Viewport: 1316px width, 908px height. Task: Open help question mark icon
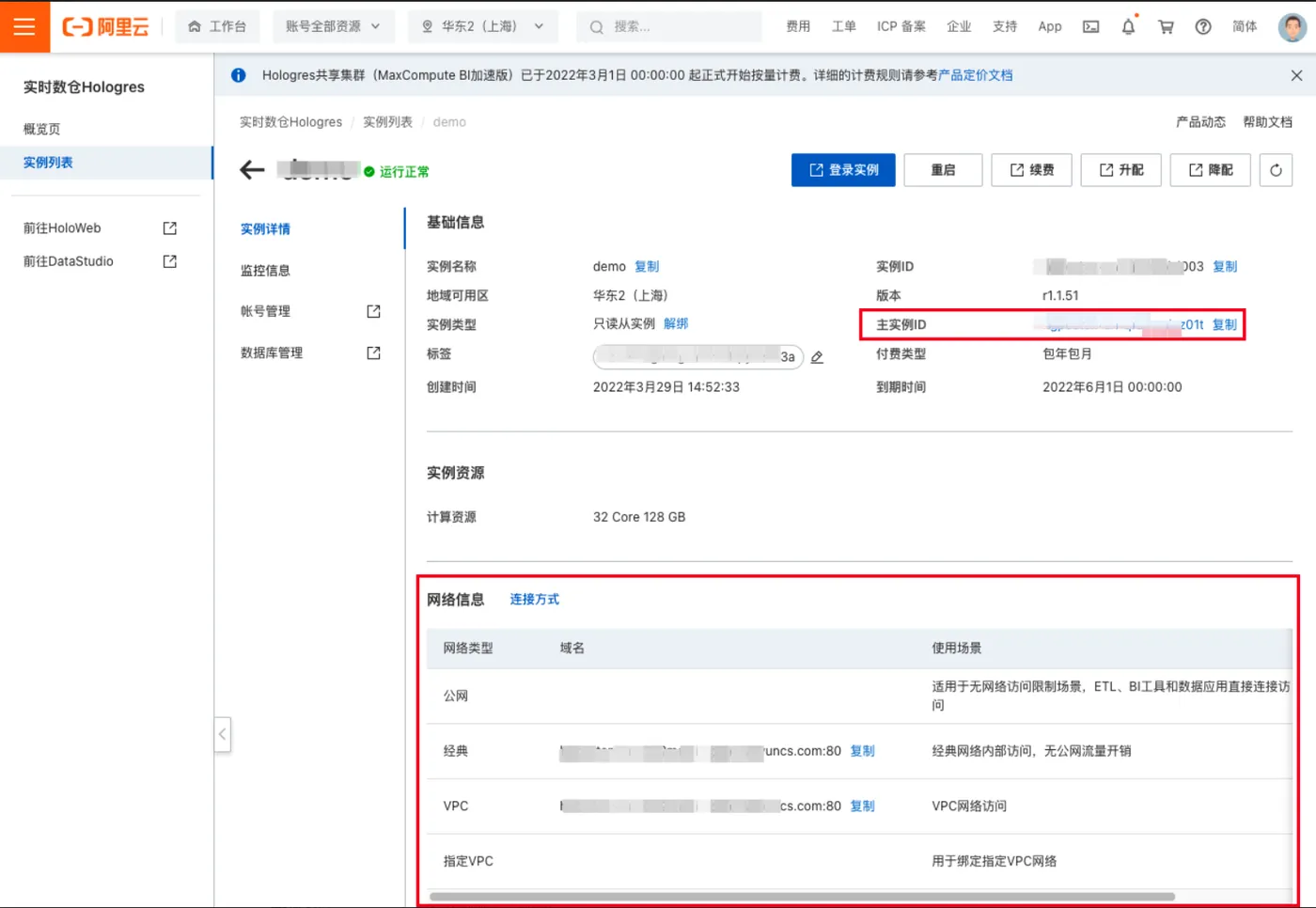(1203, 26)
